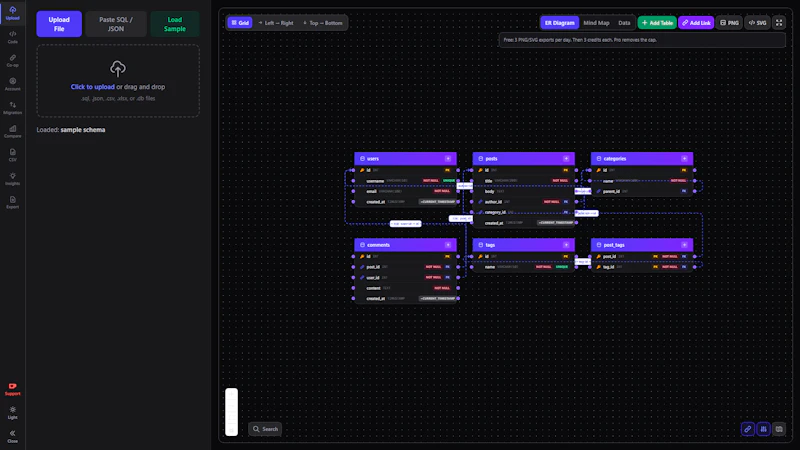
Task: Select the users table header
Action: click(405, 159)
